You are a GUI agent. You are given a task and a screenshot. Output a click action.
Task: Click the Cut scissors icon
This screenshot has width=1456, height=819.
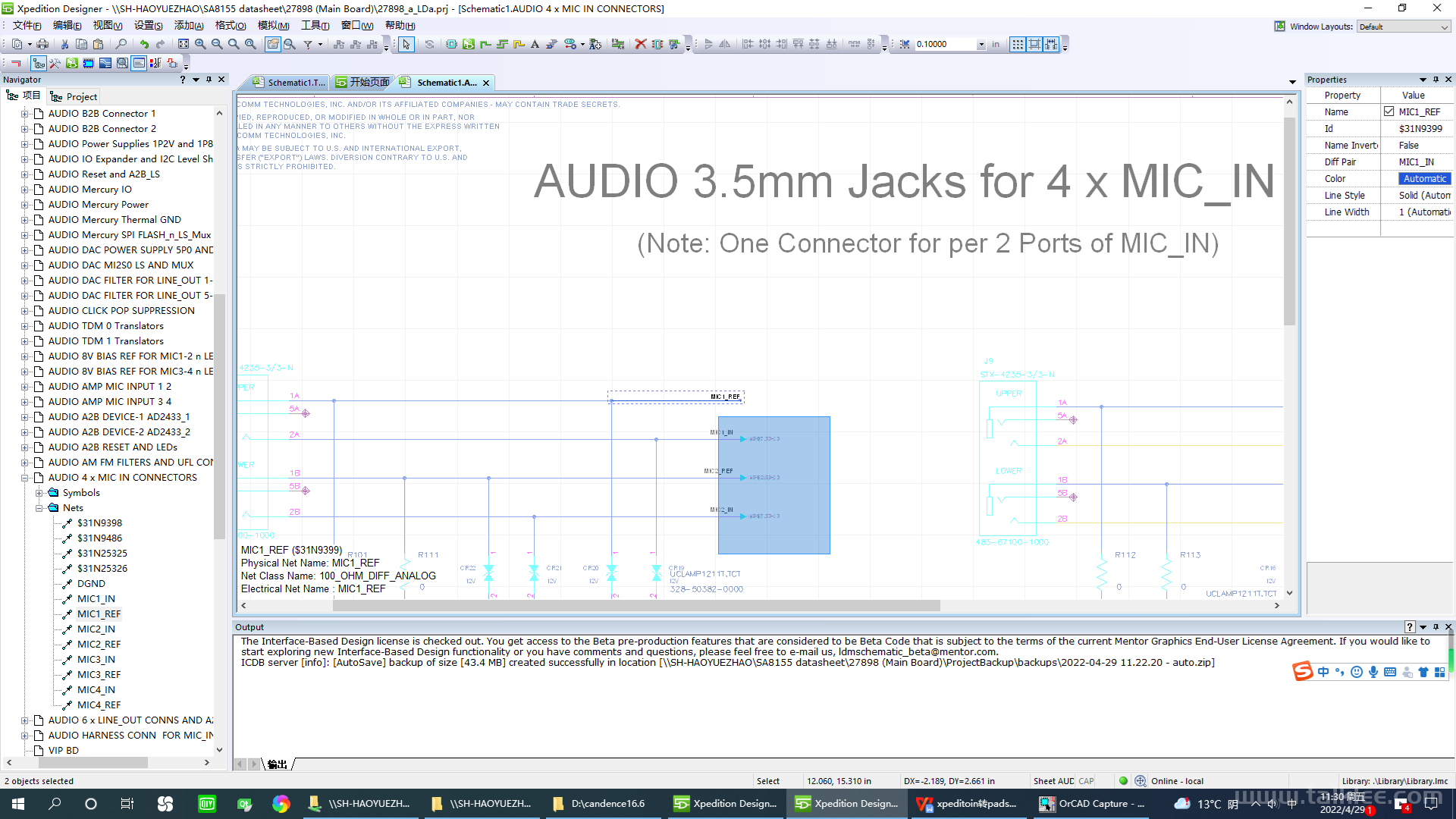click(65, 44)
